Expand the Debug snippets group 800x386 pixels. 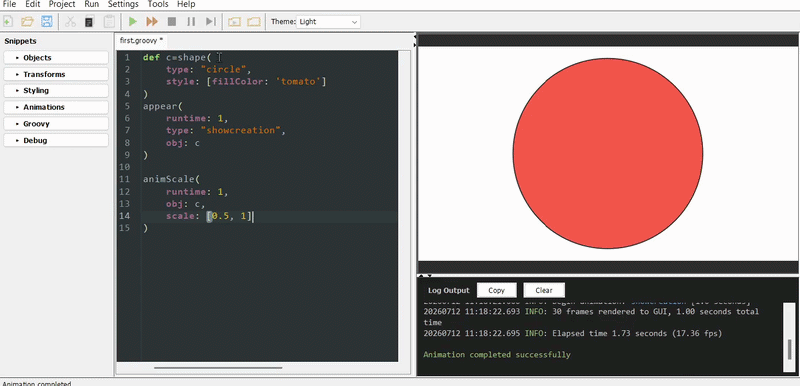point(56,140)
